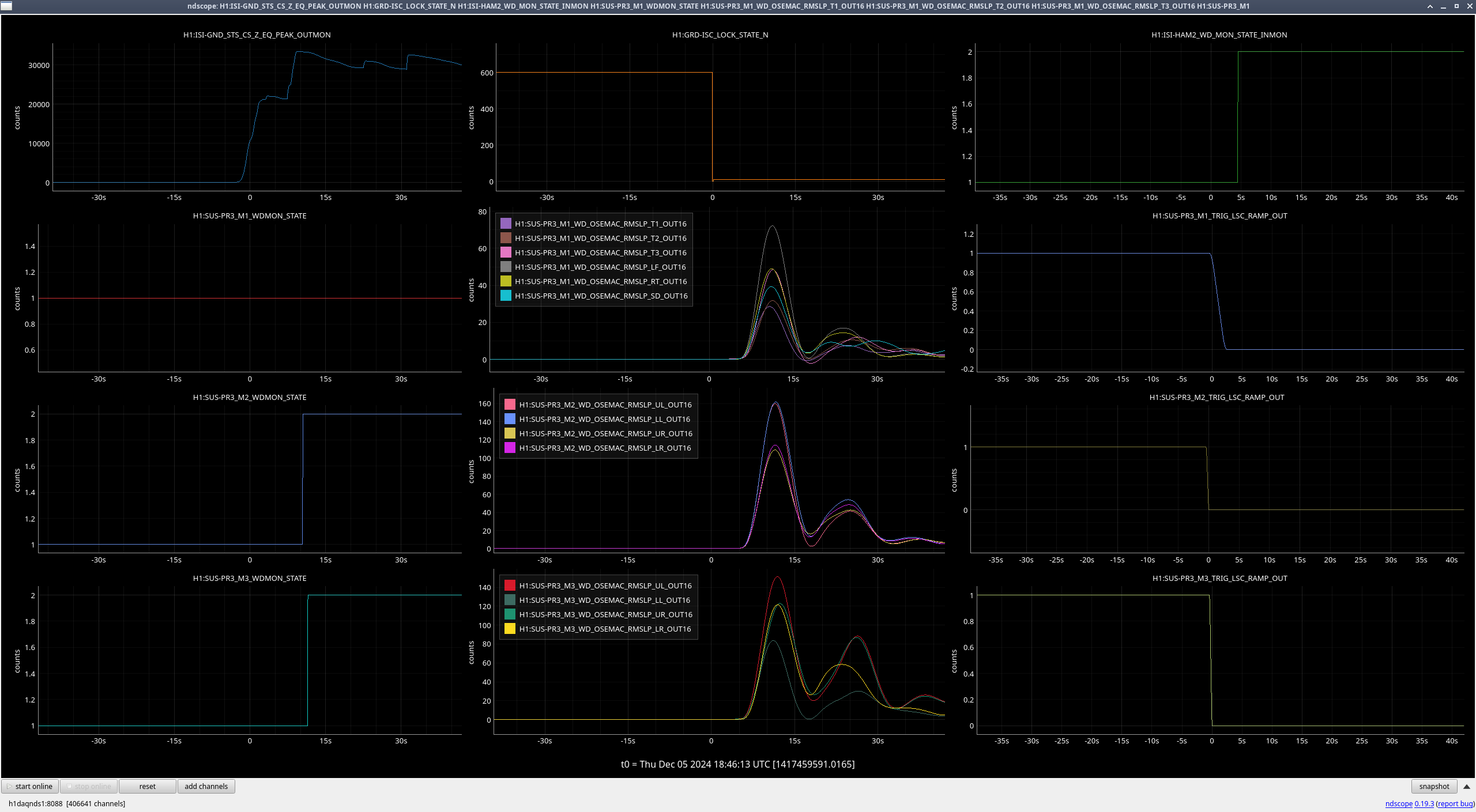Click the roll-up window arrow icon
Image resolution: width=1476 pixels, height=812 pixels.
click(1430, 6)
